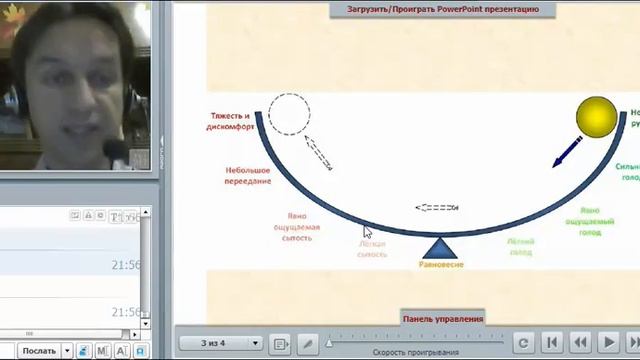The width and height of the screenshot is (640, 360).
Task: Open the Панель управления tab
Action: click(443, 319)
